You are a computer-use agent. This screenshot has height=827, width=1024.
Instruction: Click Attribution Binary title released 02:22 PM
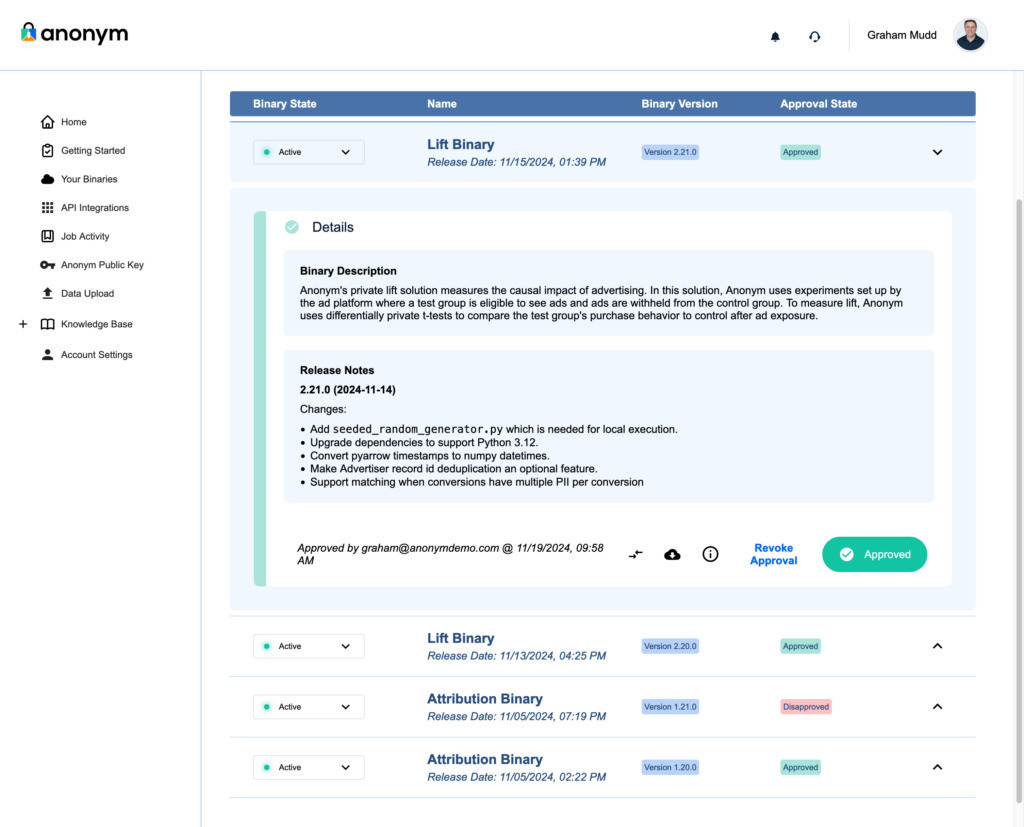[485, 760]
